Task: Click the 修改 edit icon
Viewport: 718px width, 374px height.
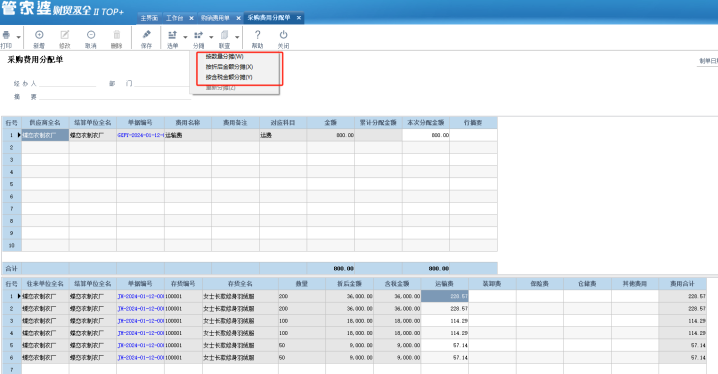Action: click(x=65, y=35)
